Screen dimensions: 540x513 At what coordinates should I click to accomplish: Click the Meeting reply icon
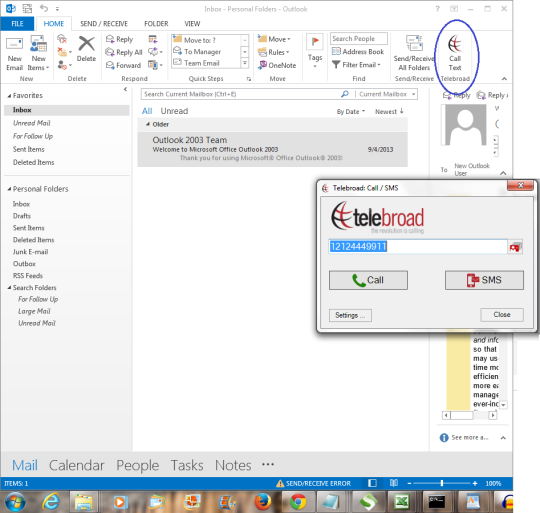[153, 39]
